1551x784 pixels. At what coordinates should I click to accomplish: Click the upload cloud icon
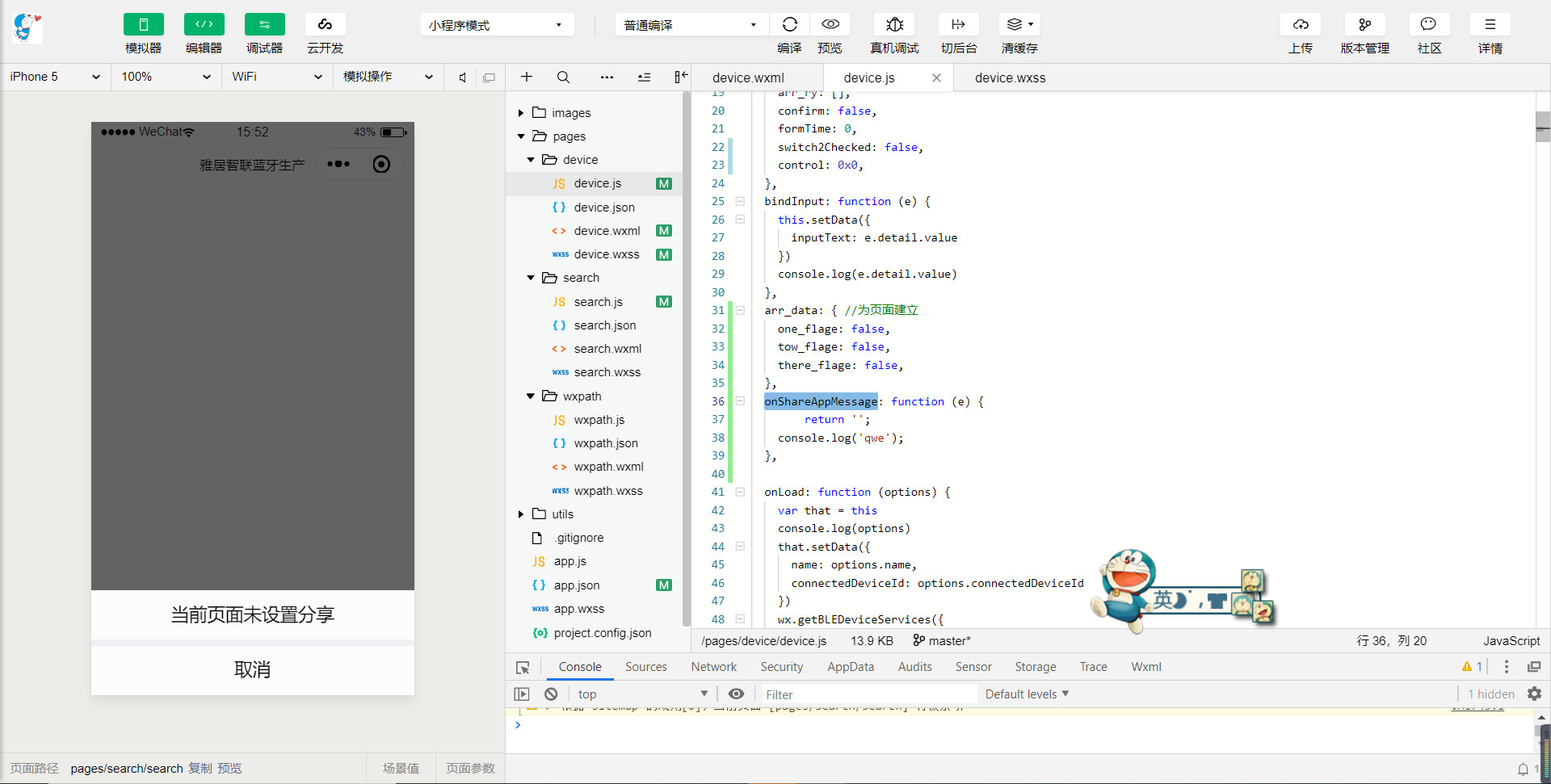(1301, 24)
